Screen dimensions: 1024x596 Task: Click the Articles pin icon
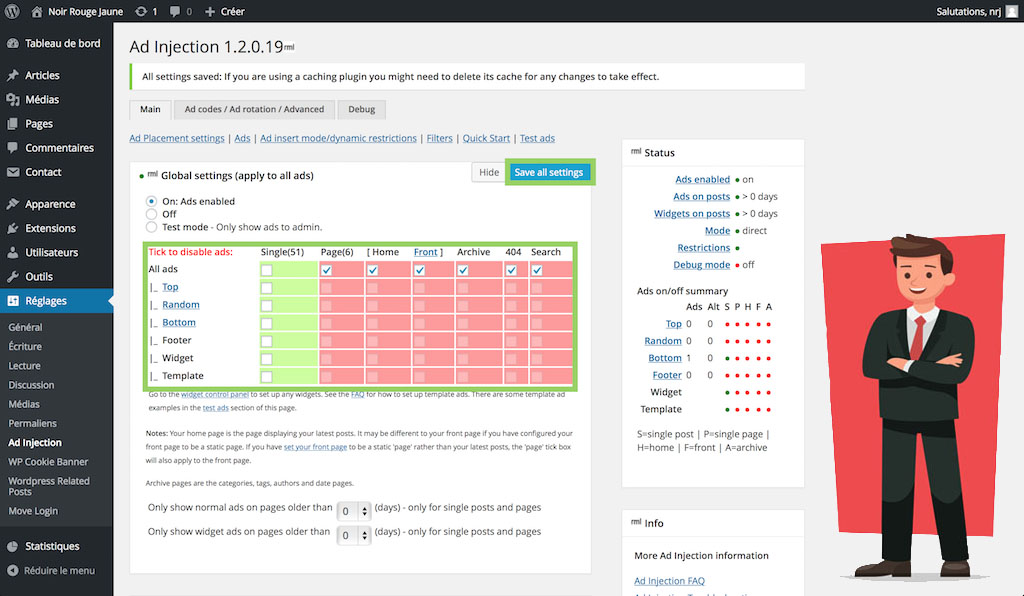[x=12, y=75]
